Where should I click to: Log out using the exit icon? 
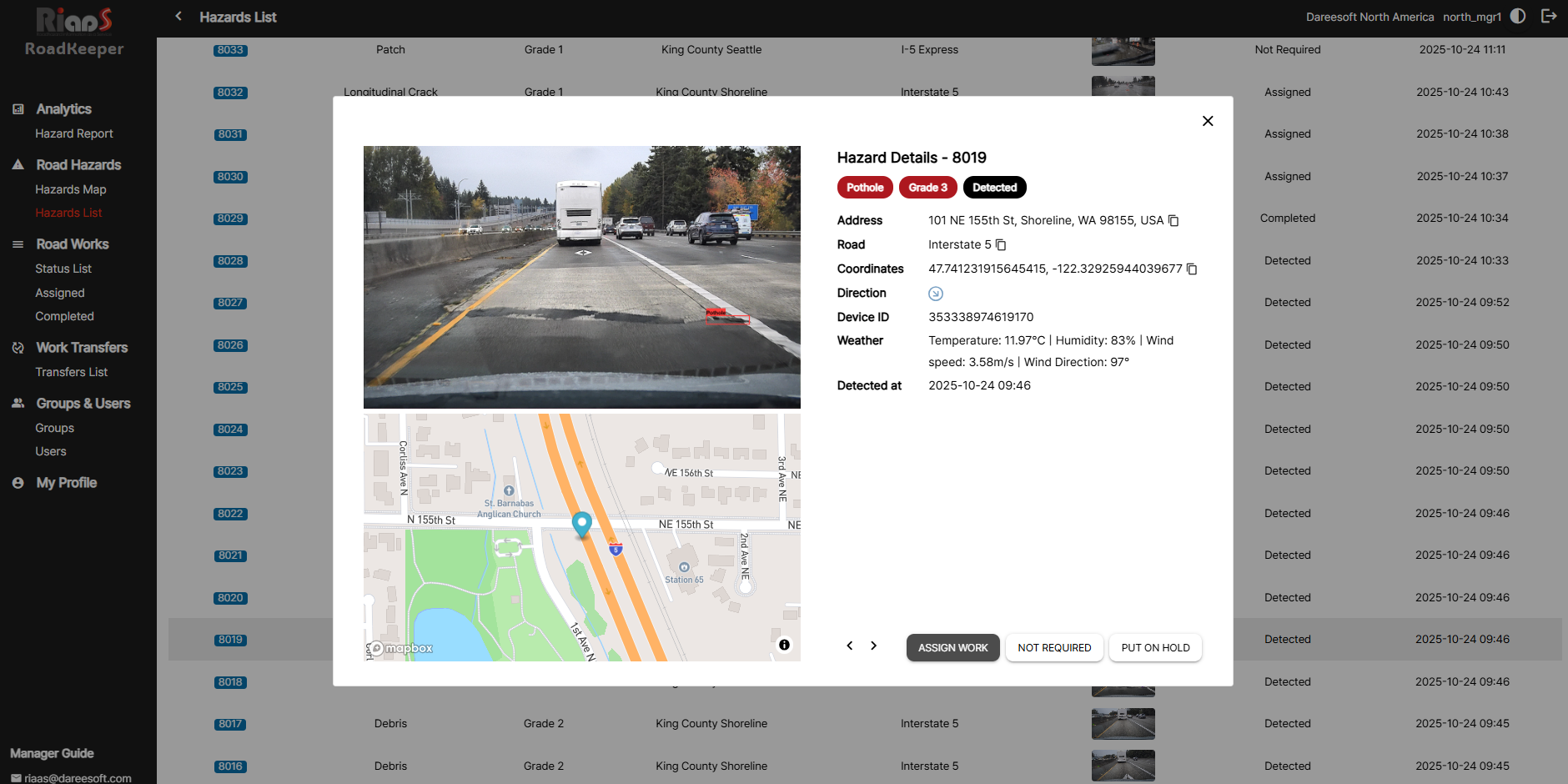1549,16
